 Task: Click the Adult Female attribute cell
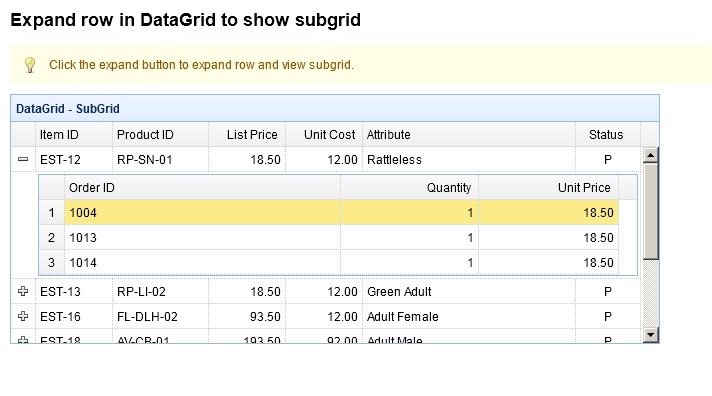click(469, 316)
